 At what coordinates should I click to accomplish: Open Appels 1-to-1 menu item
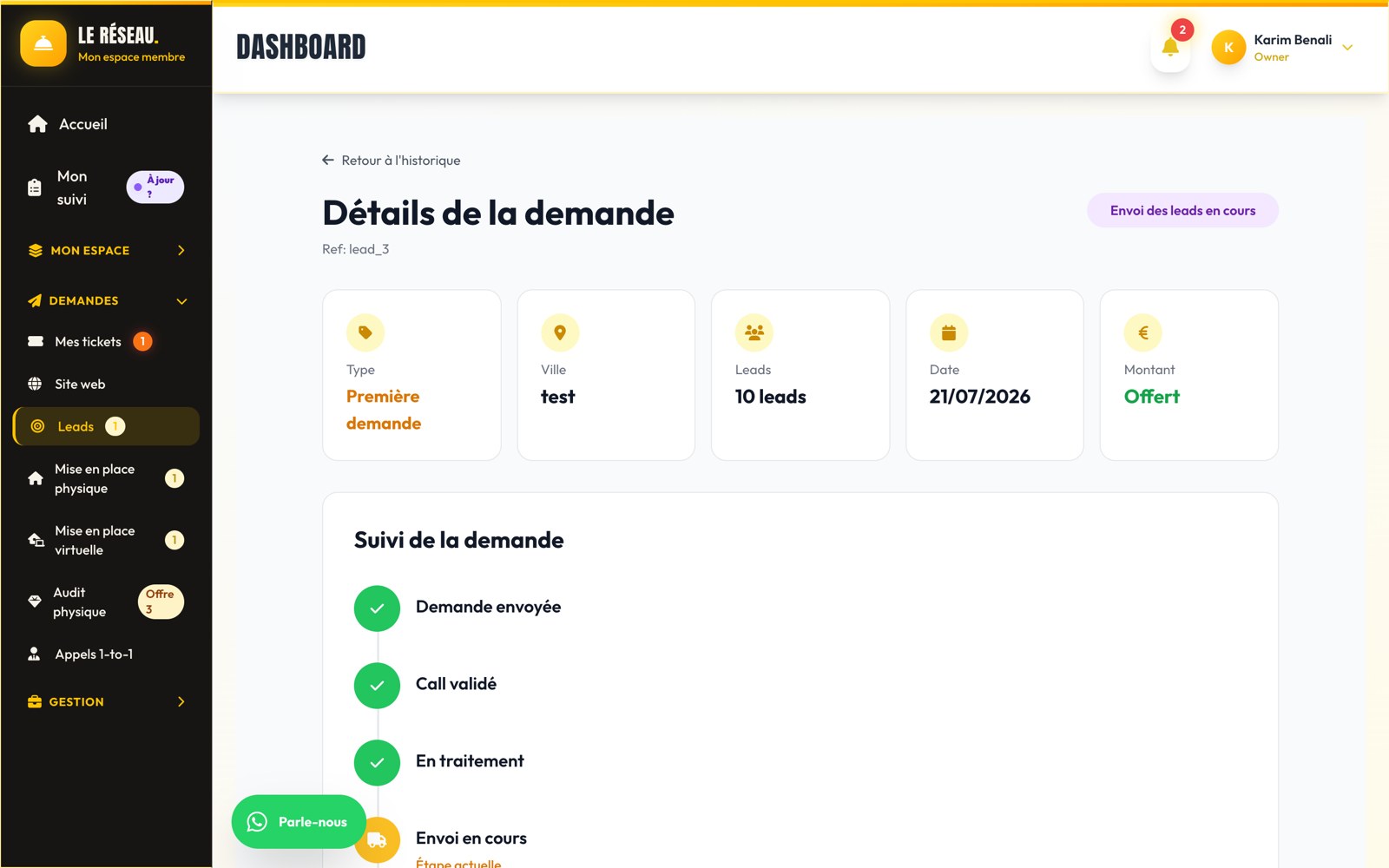coord(106,654)
